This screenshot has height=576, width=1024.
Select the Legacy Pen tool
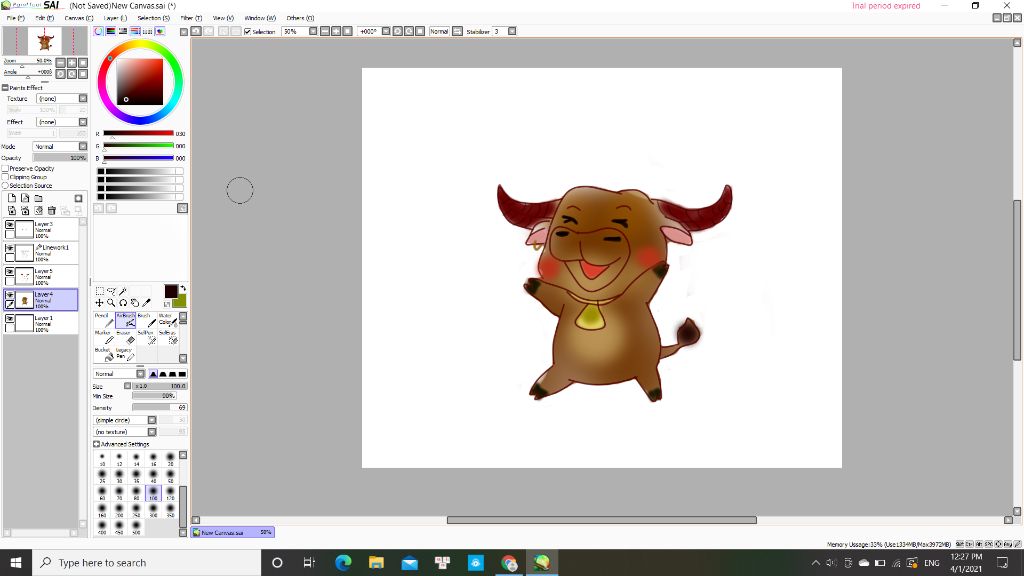125,354
